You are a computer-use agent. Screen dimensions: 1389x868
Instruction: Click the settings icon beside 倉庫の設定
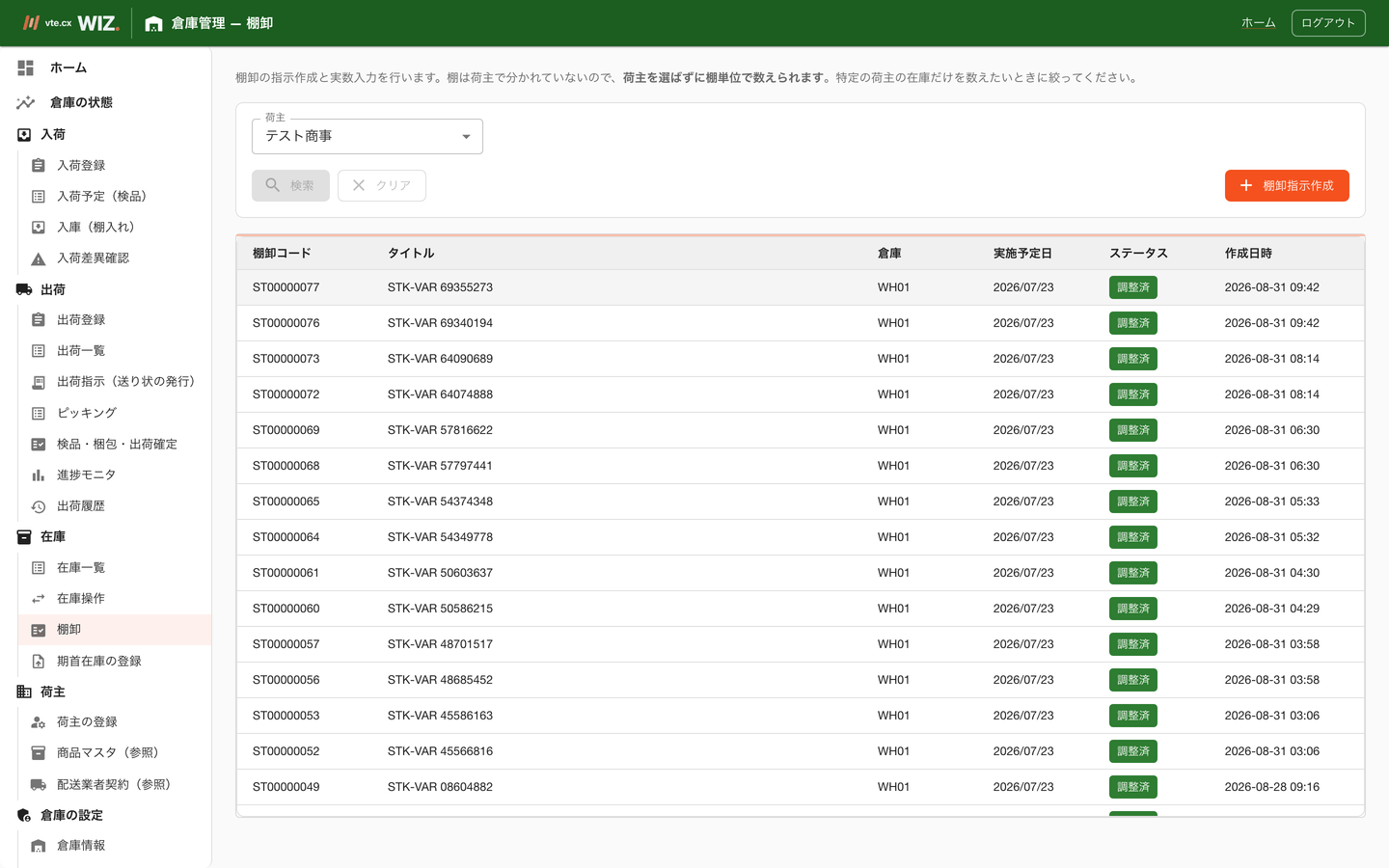pyautogui.click(x=24, y=816)
